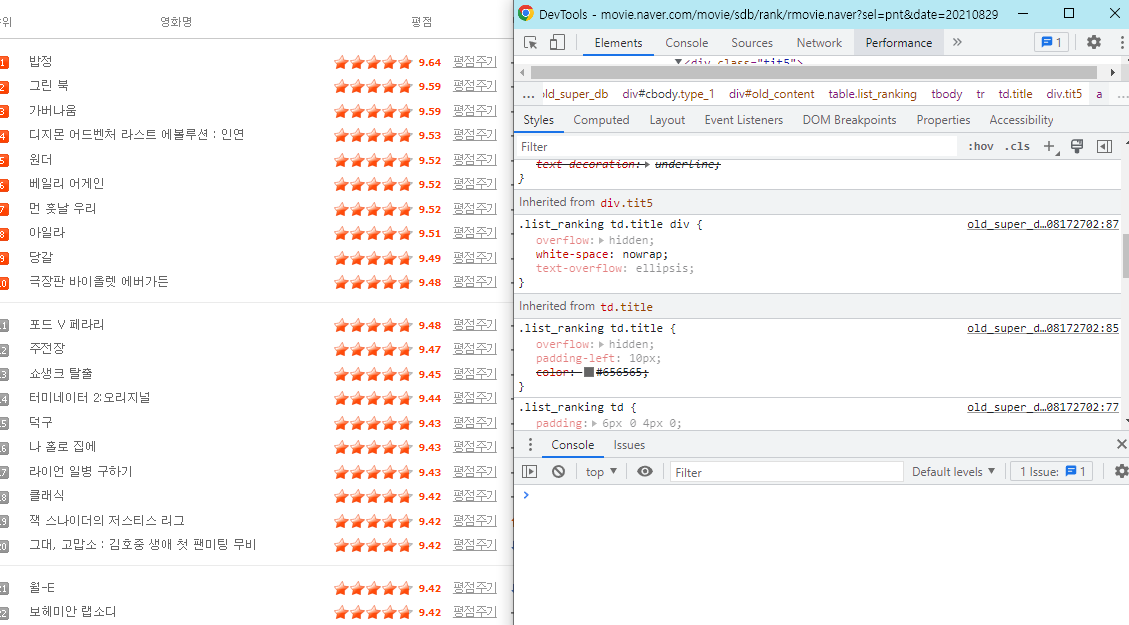
Task: Toggle the :hov element state panel
Action: point(981,146)
